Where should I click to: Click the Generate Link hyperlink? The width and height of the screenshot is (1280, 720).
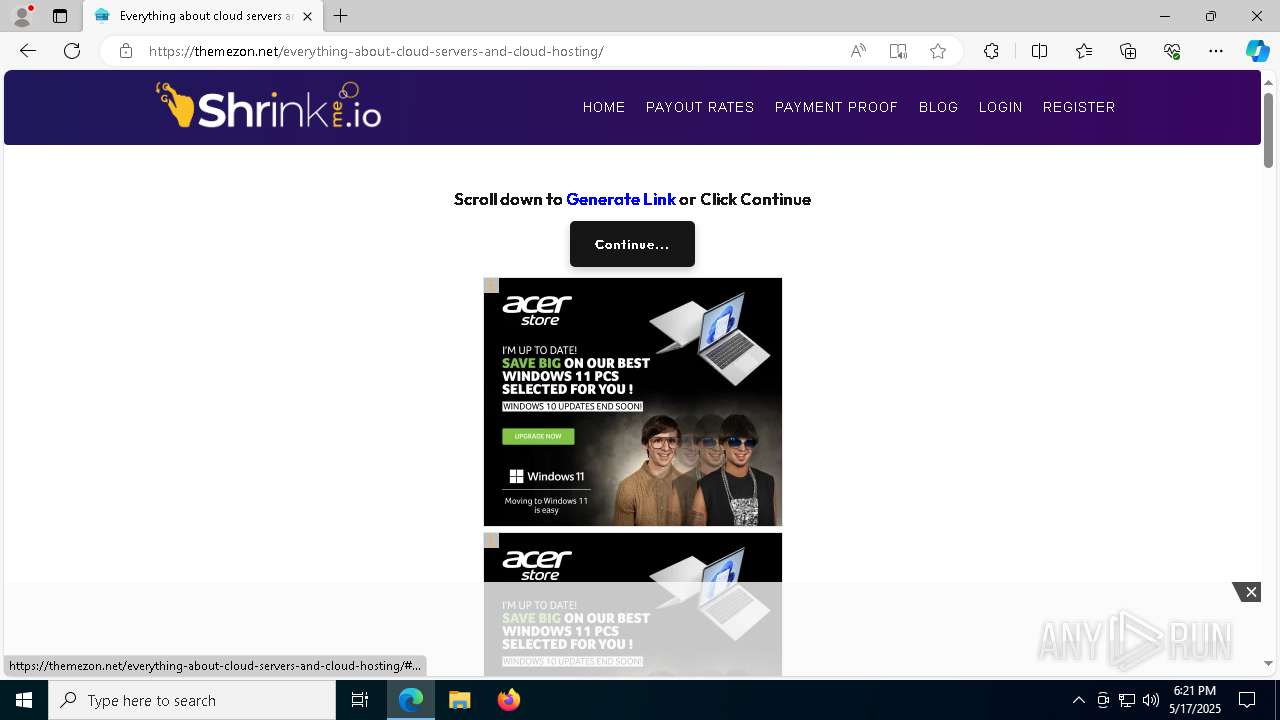pos(621,199)
